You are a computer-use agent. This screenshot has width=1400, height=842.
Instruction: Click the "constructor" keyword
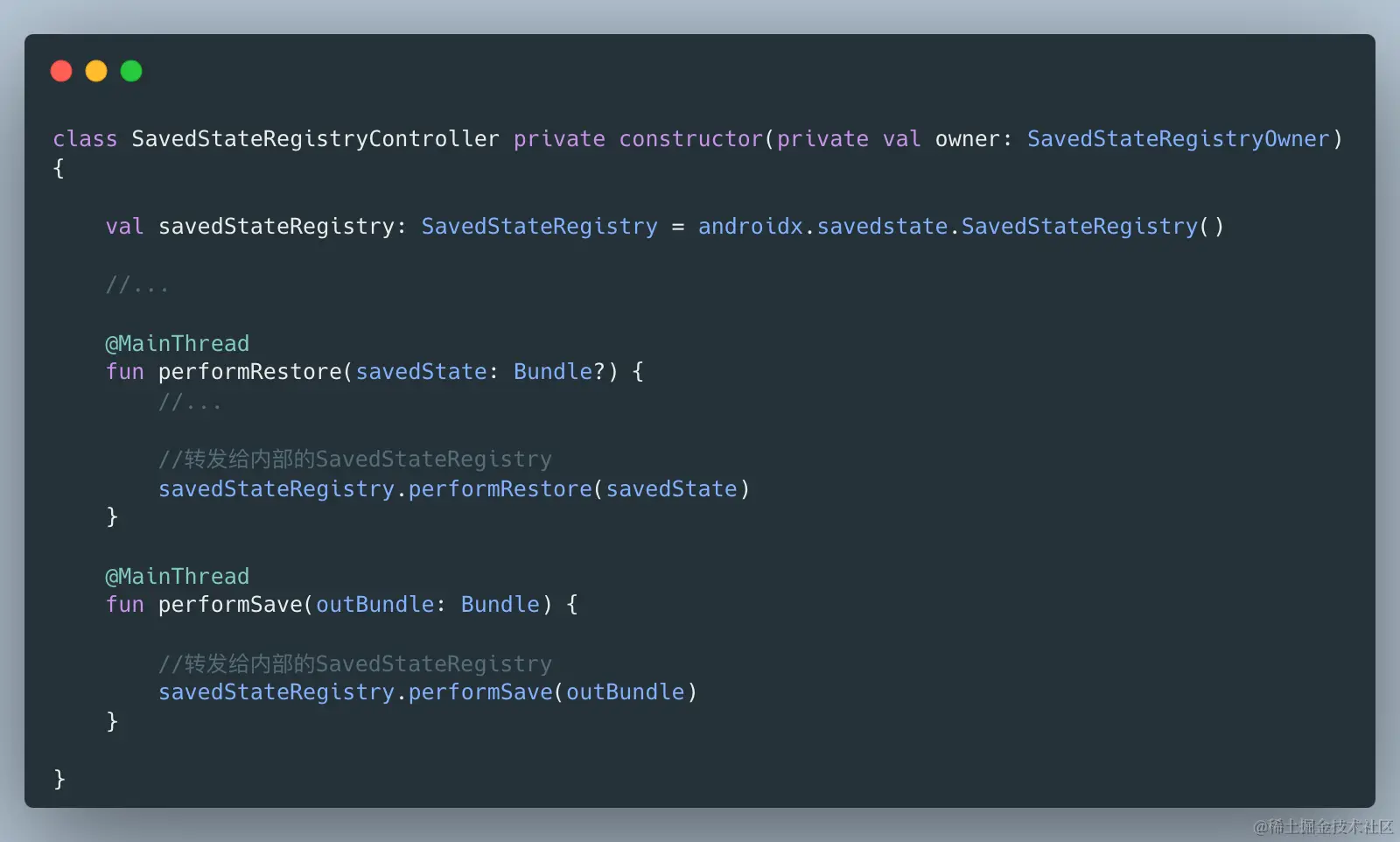(691, 139)
